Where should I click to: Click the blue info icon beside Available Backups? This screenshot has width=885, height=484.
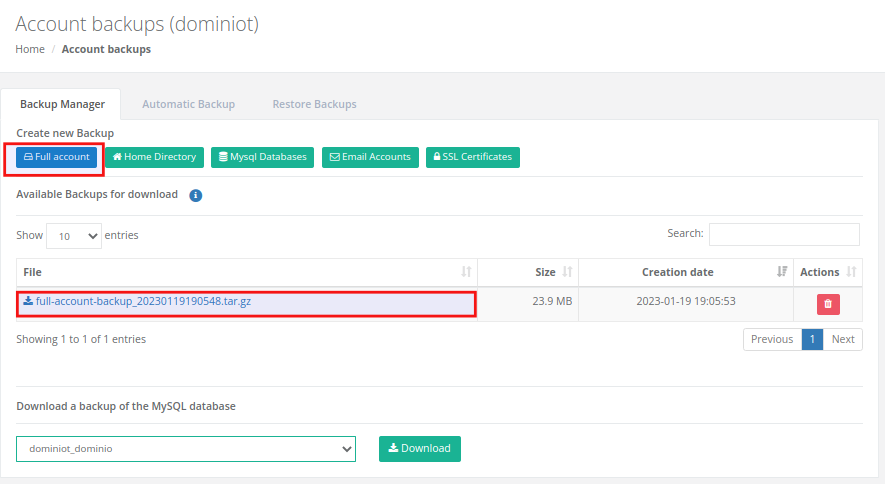[x=195, y=195]
